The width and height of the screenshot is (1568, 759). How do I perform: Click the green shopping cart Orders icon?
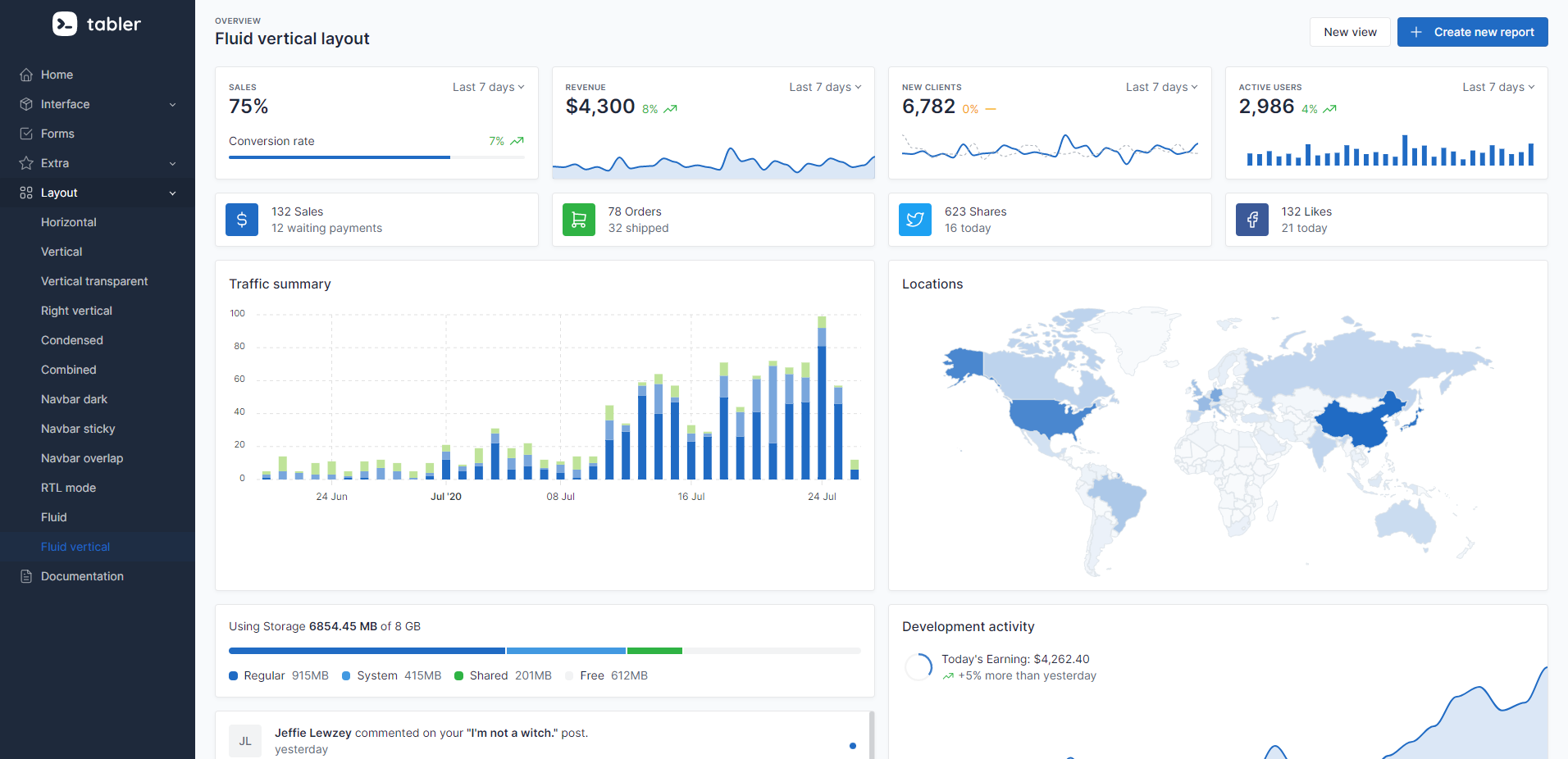[579, 220]
